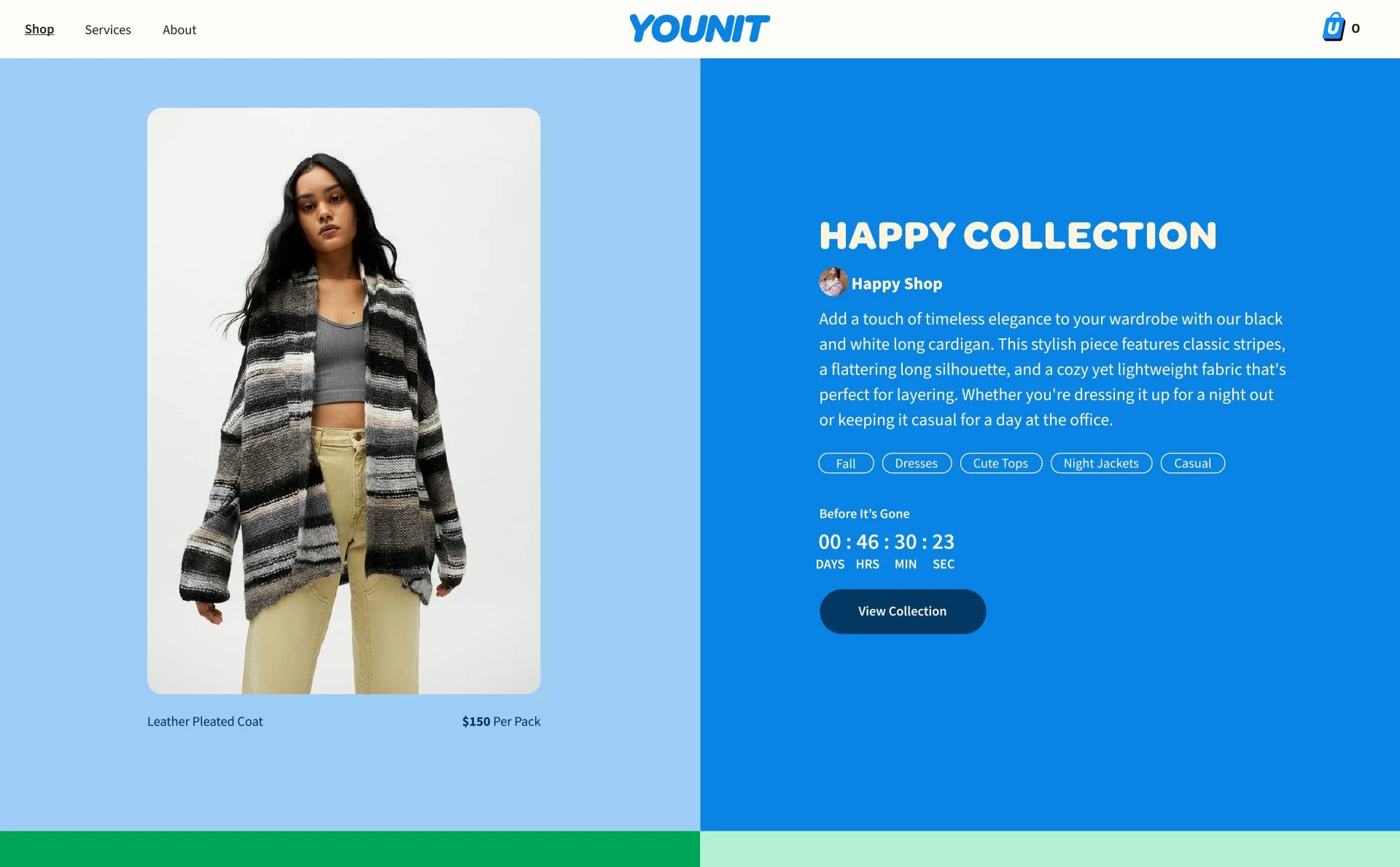Select the Casual tag
The width and height of the screenshot is (1400, 867).
(1192, 463)
